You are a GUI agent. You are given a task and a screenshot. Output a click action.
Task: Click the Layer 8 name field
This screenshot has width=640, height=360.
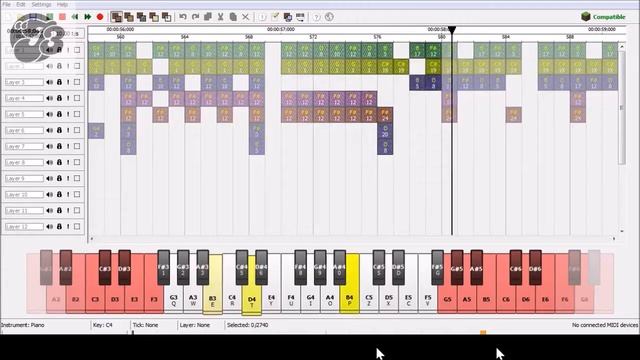coord(24,162)
